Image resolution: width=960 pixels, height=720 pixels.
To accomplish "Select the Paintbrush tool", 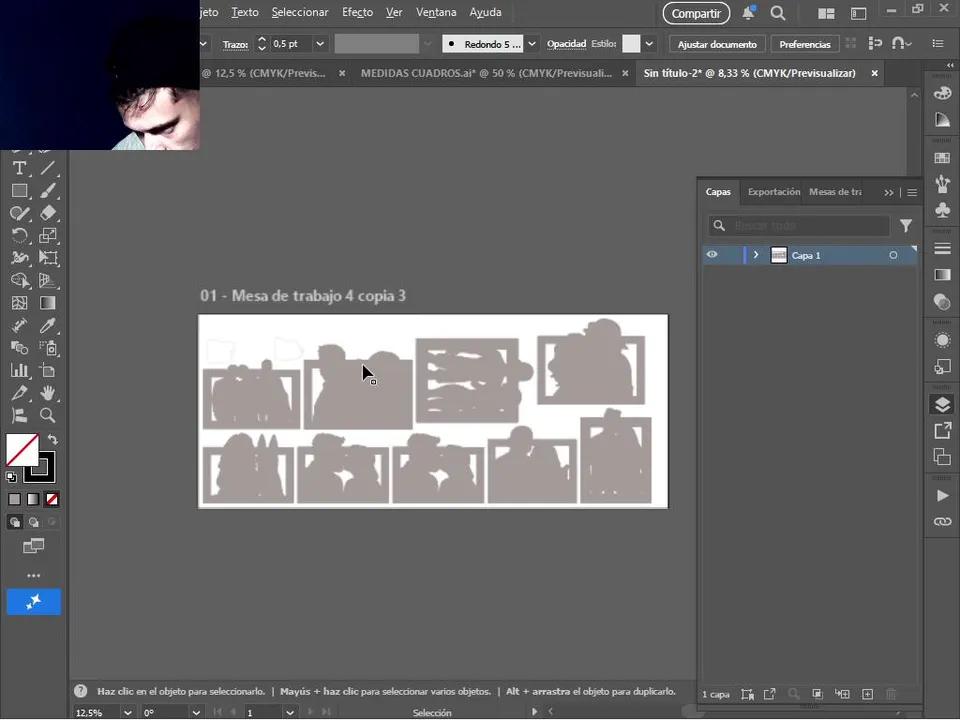I will point(48,190).
